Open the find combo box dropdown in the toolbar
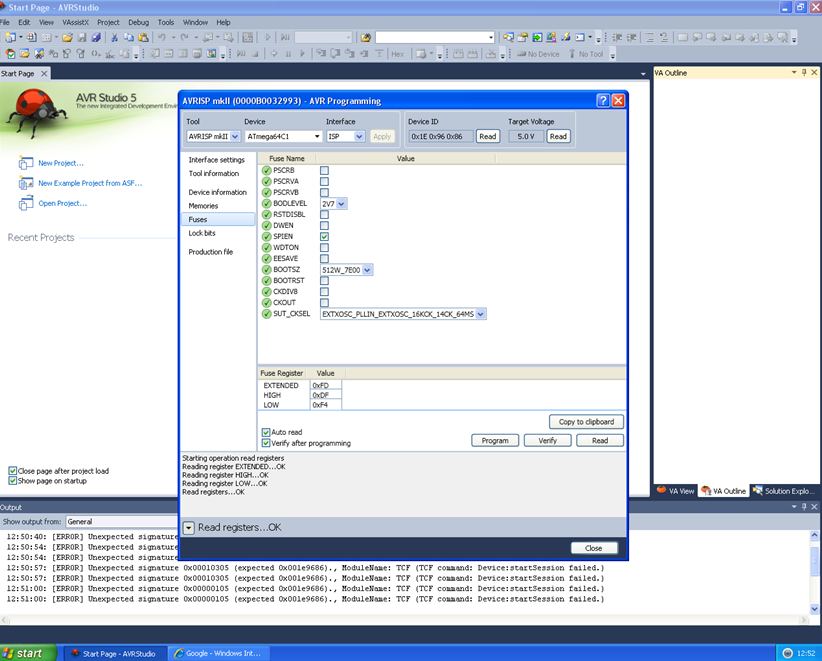Viewport: 822px width, 661px height. click(x=491, y=37)
